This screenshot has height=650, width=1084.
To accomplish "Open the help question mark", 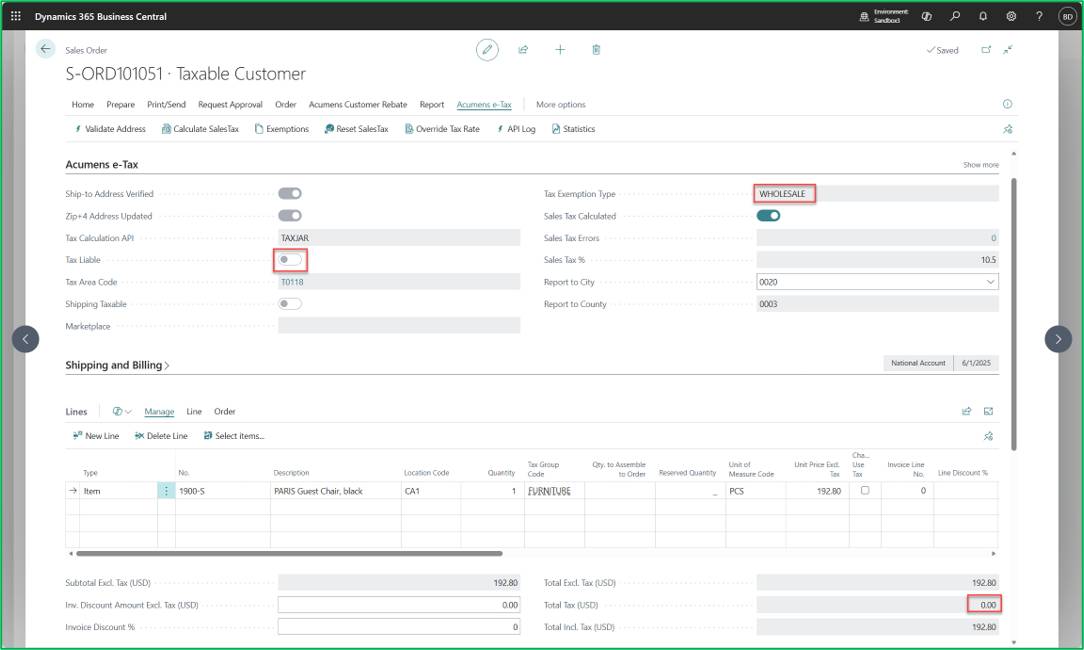I will pyautogui.click(x=1039, y=16).
